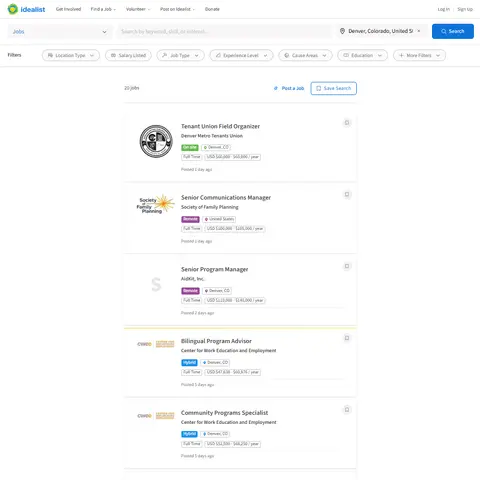
Task: Open the Jobs listing type dropdown
Action: point(60,32)
